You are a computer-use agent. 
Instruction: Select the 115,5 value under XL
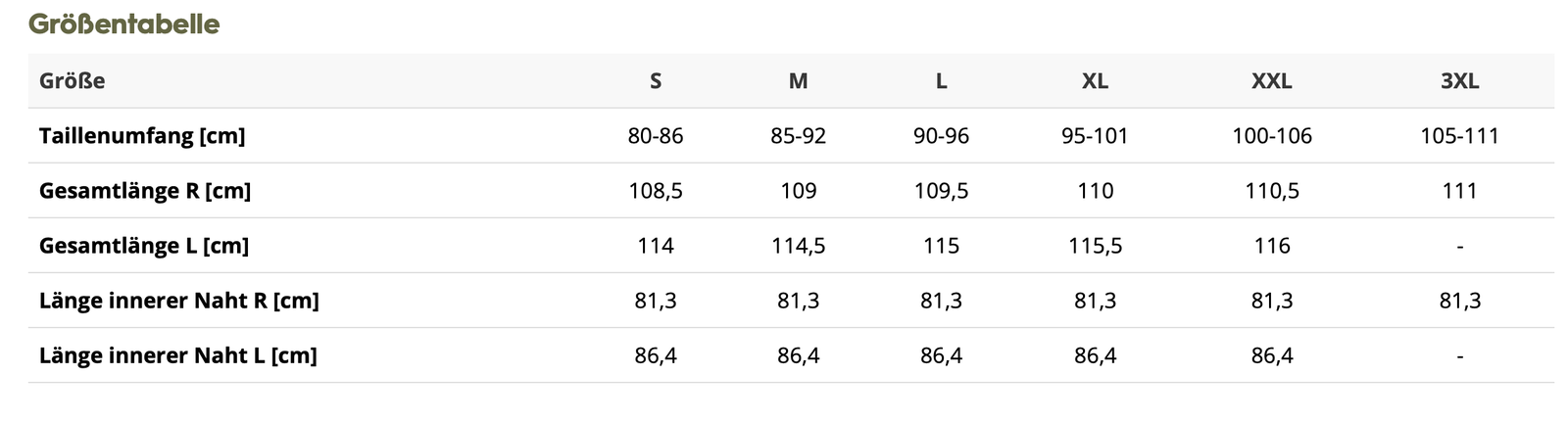tap(1096, 245)
